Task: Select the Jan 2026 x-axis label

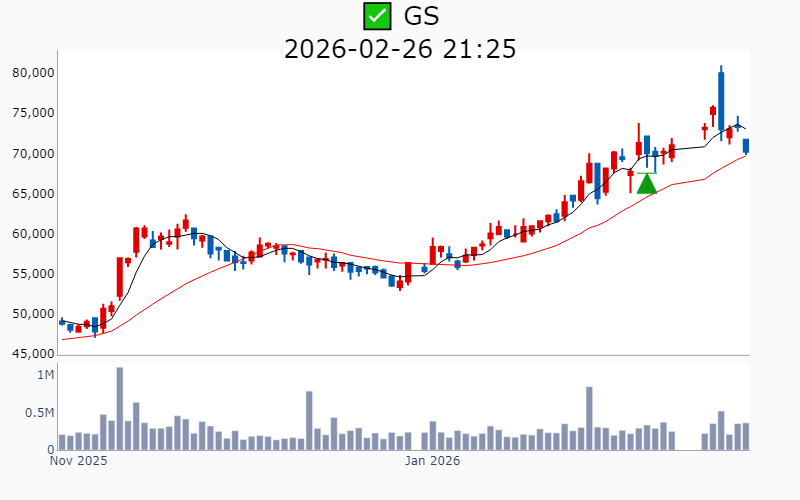Action: point(432,462)
